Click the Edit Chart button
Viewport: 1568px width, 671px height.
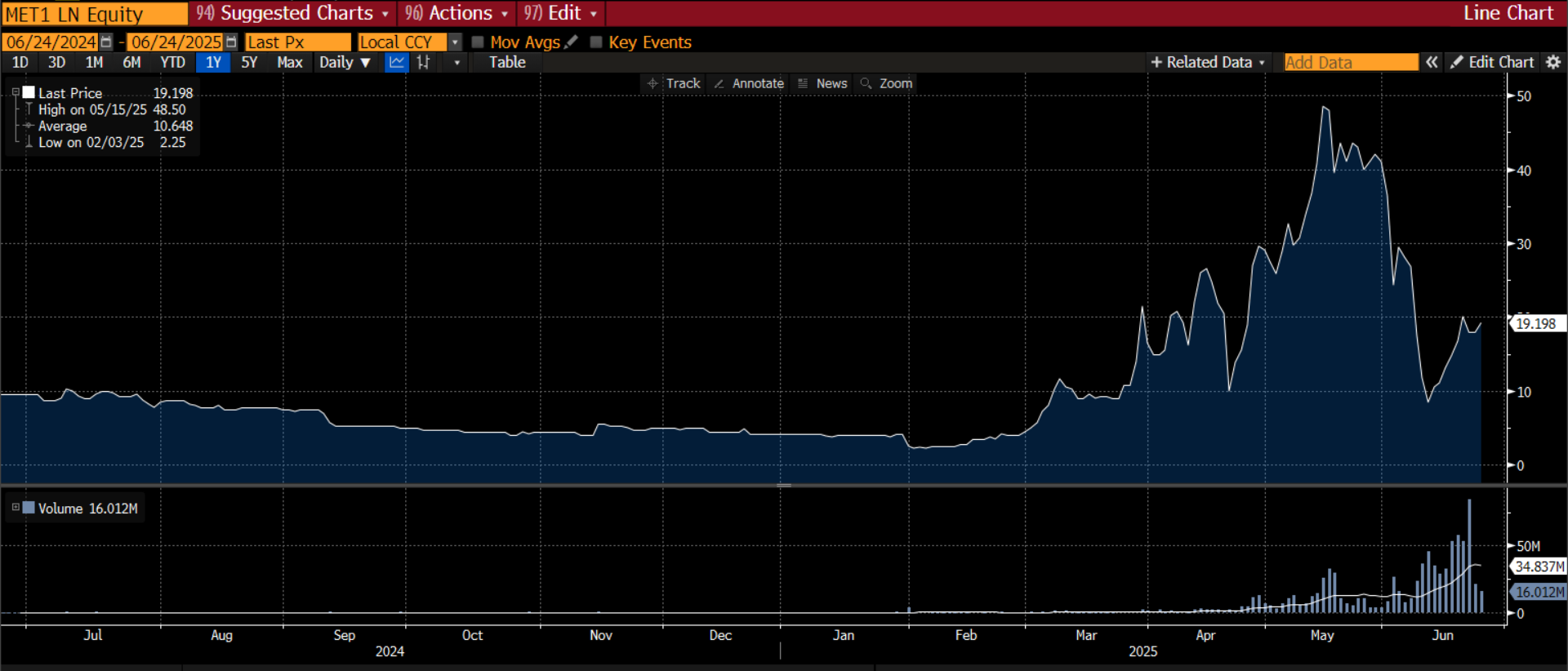1492,62
